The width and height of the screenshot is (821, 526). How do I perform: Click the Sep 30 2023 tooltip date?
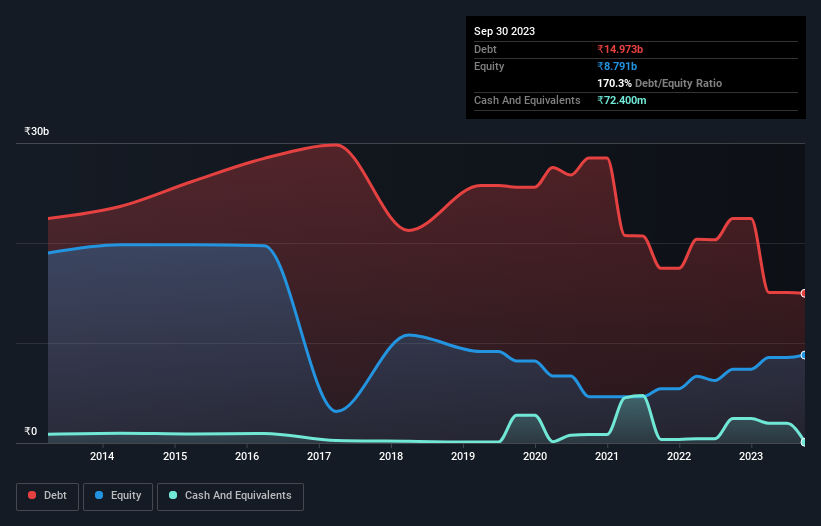tap(504, 31)
